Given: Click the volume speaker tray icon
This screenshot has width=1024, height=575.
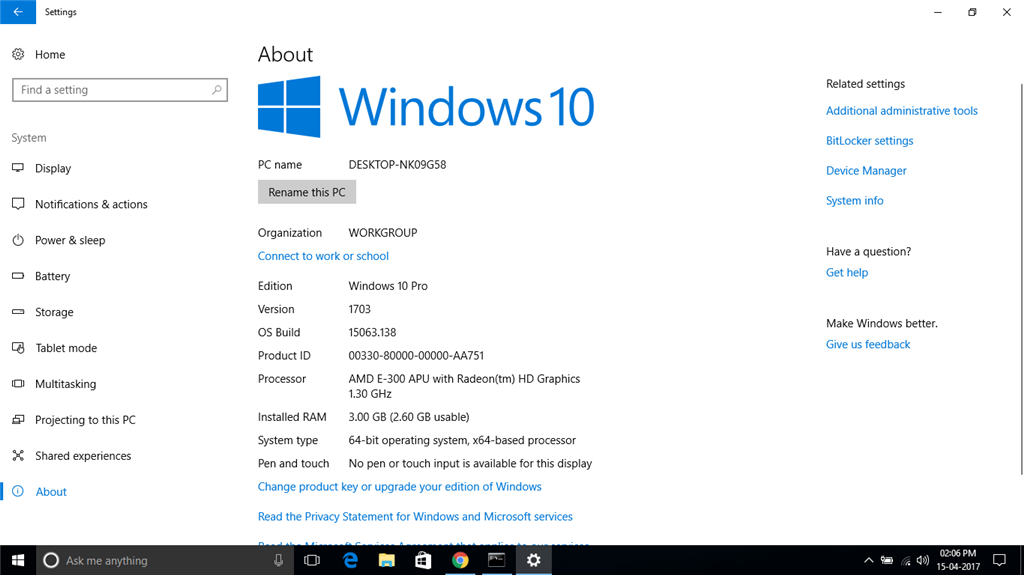Looking at the screenshot, I should (x=923, y=560).
